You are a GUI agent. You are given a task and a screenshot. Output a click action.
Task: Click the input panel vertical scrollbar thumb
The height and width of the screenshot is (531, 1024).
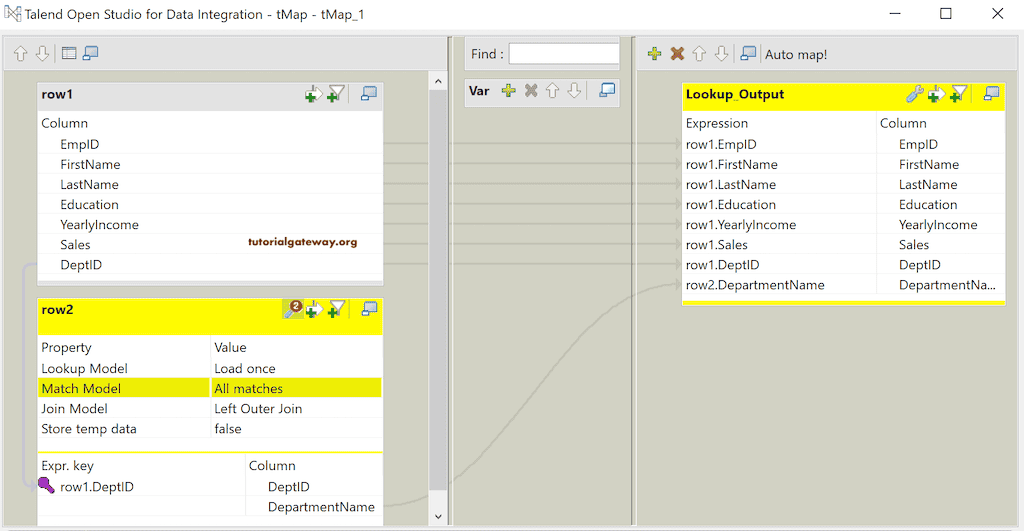coord(438,291)
